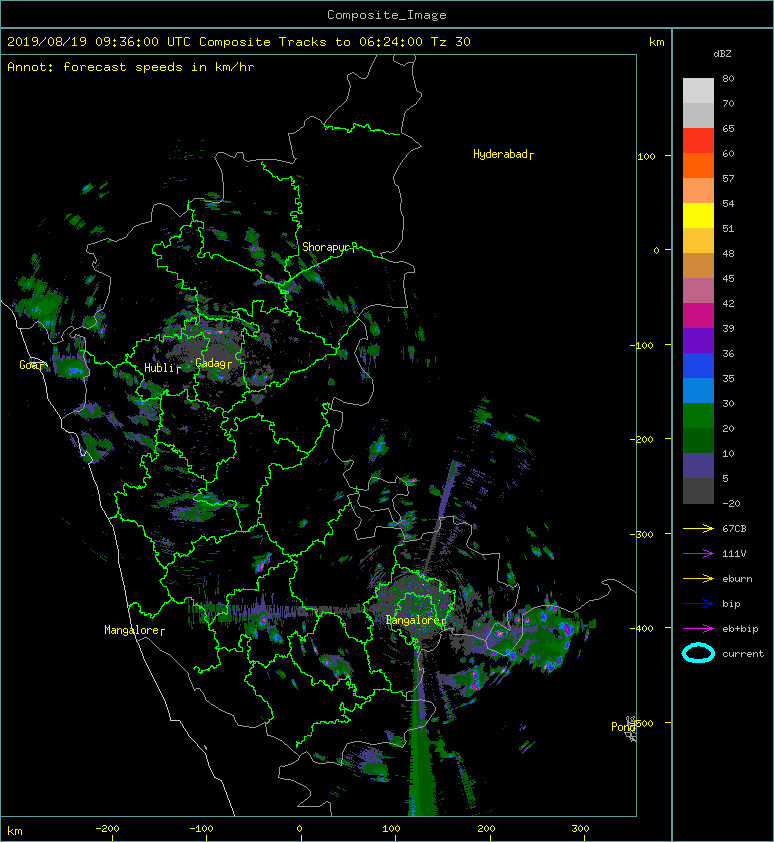Click the timestamp header 2019/08/19 09:36:00 UTC
Screen dimensions: 774x842
point(99,41)
